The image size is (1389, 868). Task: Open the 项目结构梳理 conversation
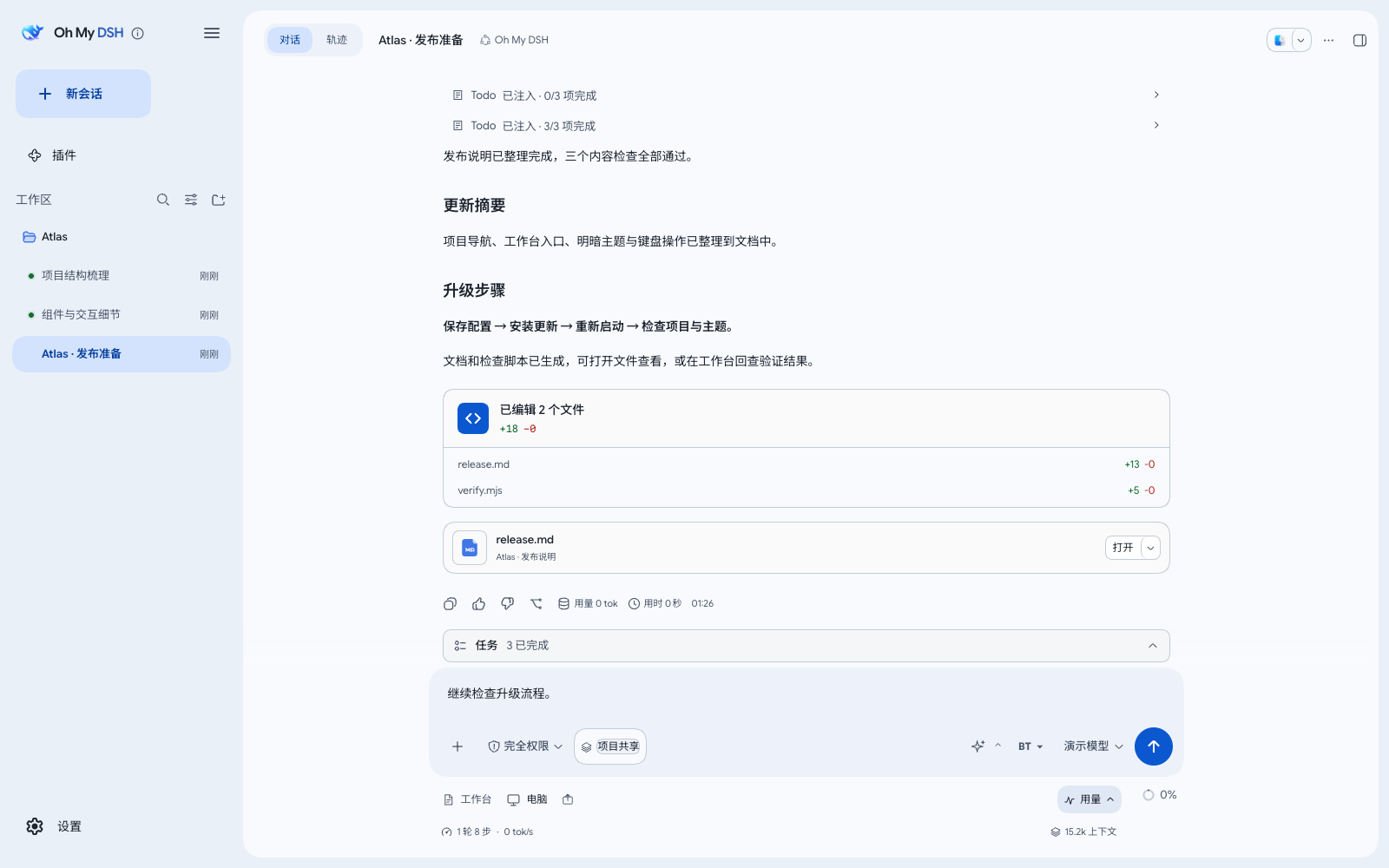tap(122, 276)
